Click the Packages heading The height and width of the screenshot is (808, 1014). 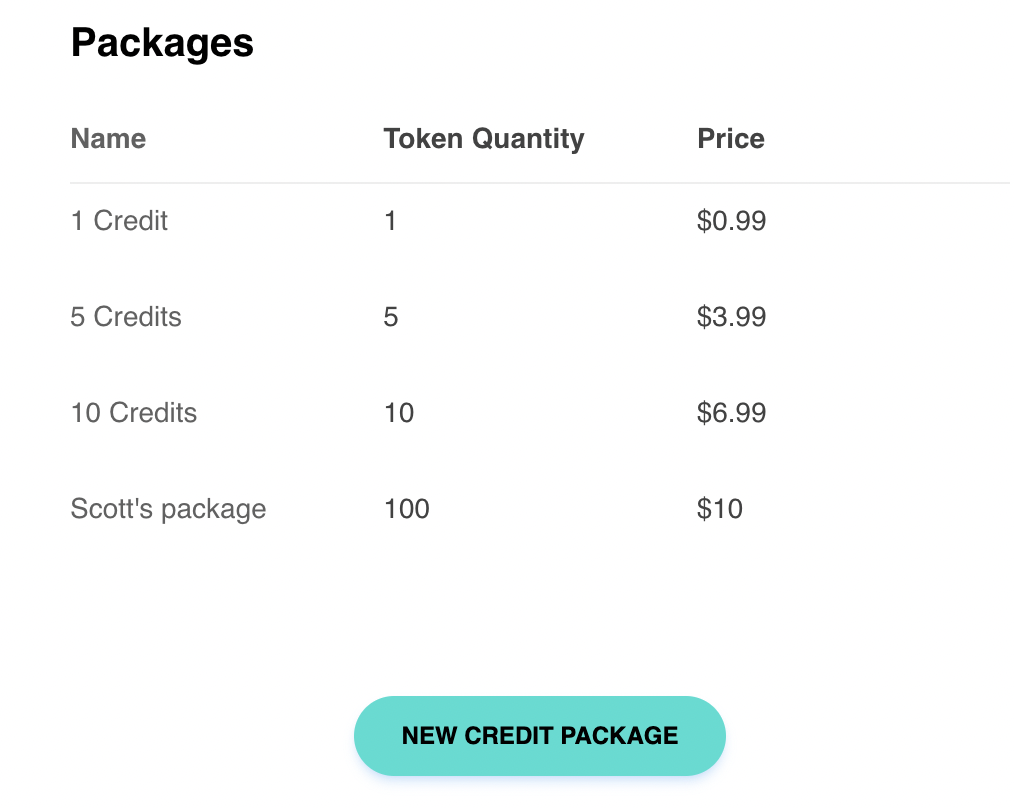point(162,43)
